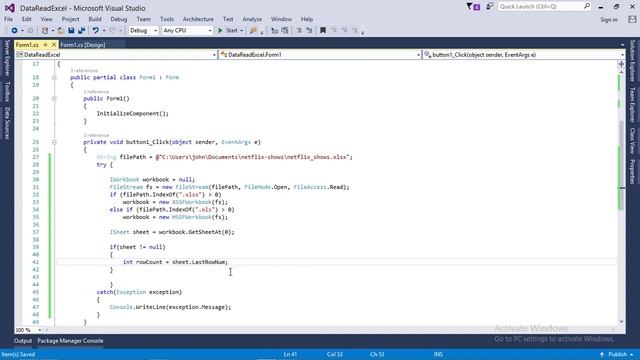Click the account picture icon near Sign in
Screen dimensions: 640x360
(x=632, y=19)
